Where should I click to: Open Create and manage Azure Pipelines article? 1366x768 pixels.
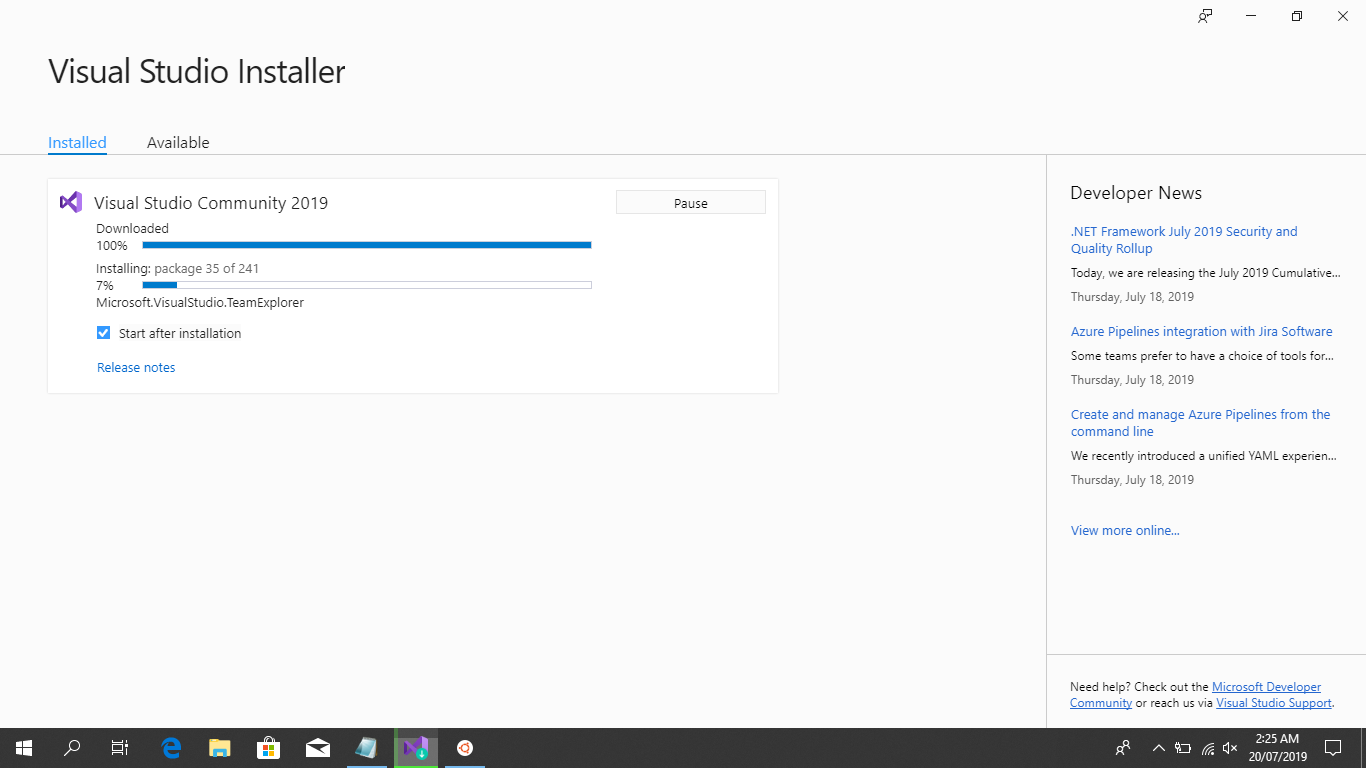pos(1201,423)
